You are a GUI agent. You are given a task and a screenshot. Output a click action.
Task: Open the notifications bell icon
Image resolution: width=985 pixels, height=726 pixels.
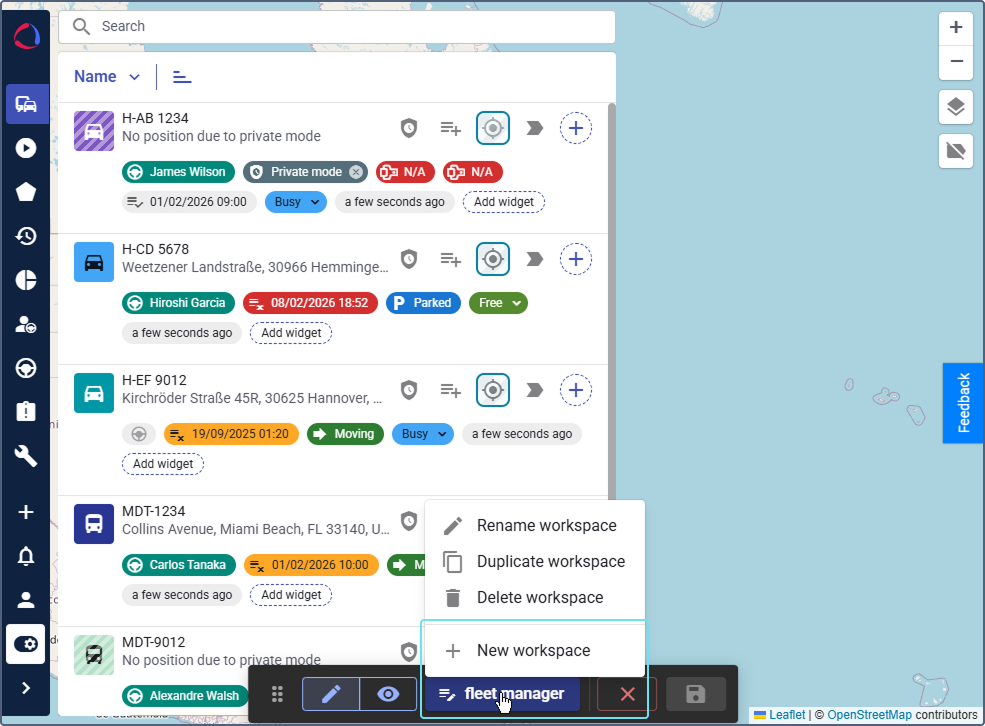click(26, 557)
